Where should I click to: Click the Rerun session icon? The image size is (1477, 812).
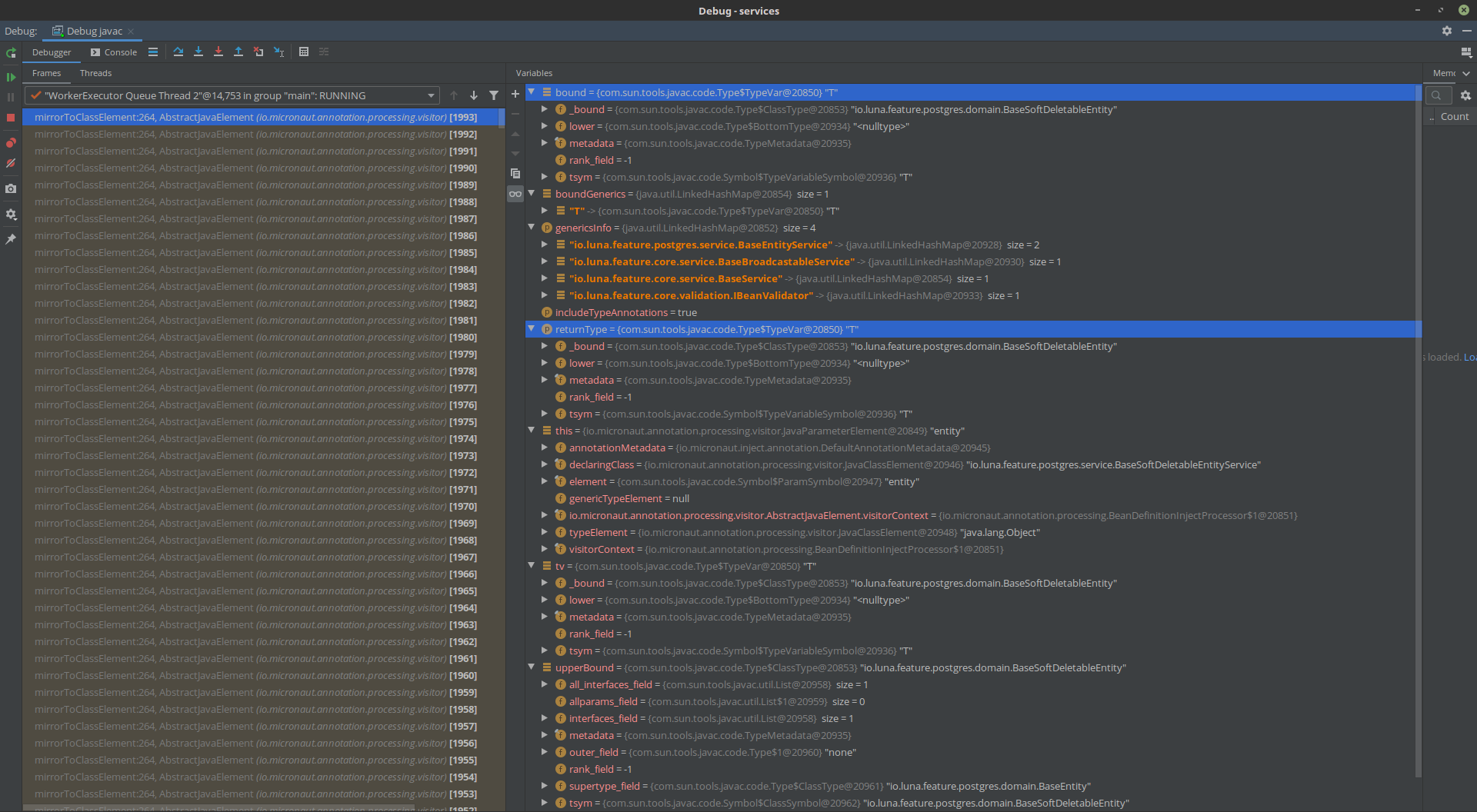pyautogui.click(x=12, y=52)
